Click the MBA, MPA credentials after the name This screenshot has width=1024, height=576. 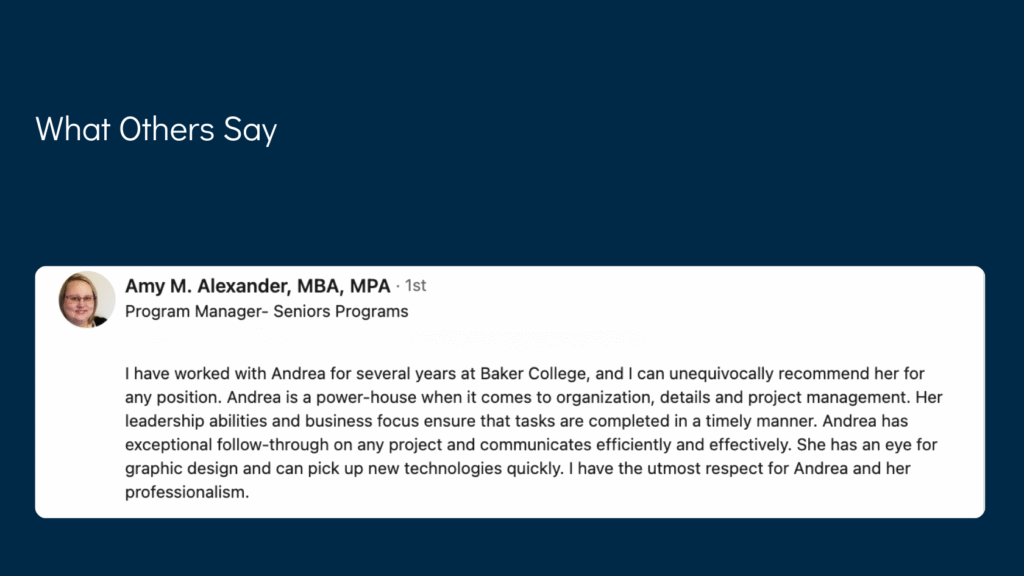(344, 286)
